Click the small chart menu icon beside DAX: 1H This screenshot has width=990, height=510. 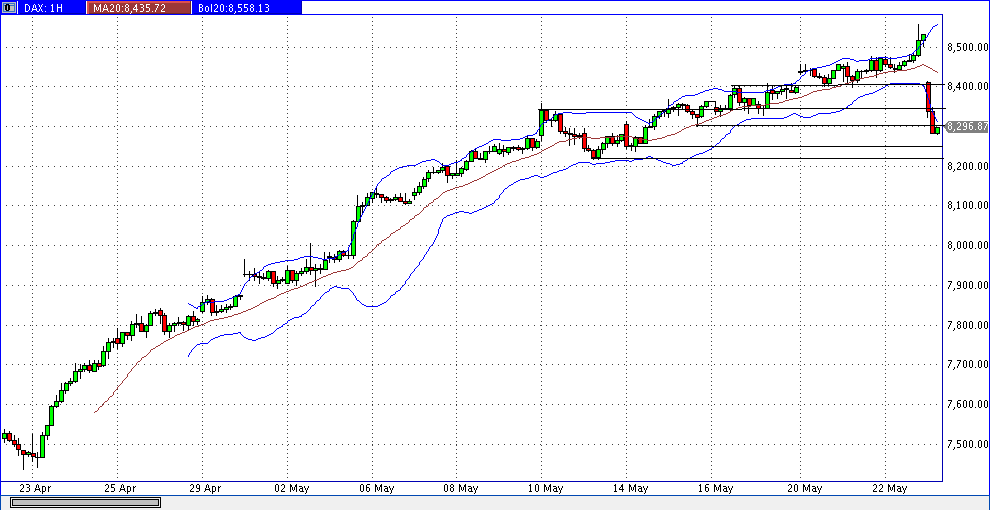pyautogui.click(x=9, y=8)
